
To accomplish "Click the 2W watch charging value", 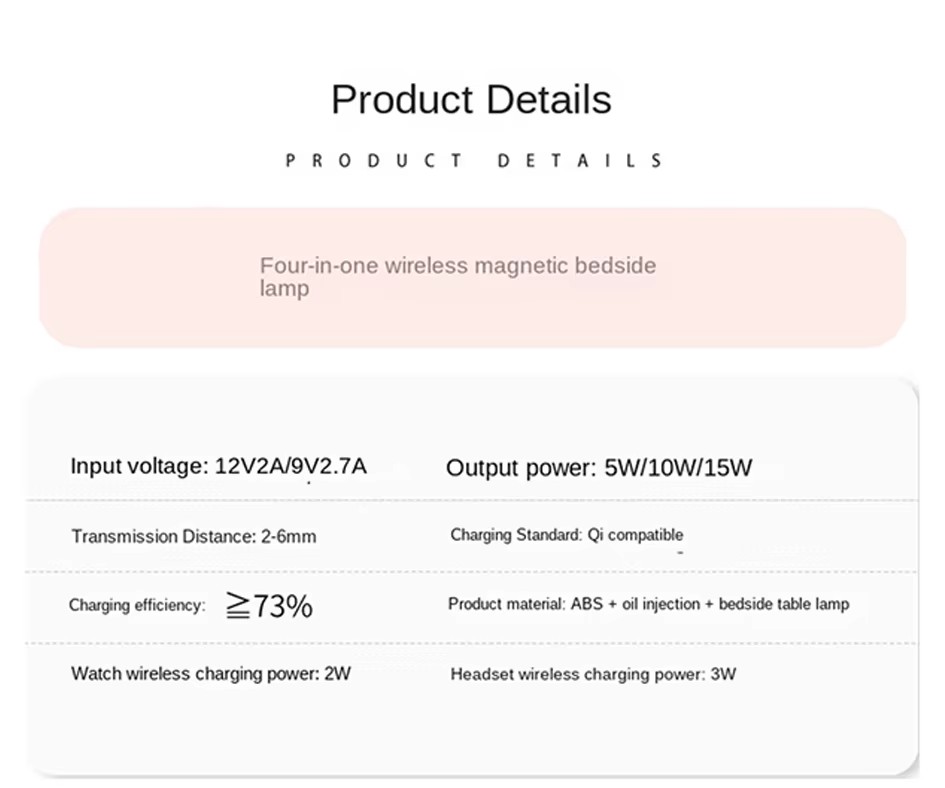I will [x=338, y=673].
